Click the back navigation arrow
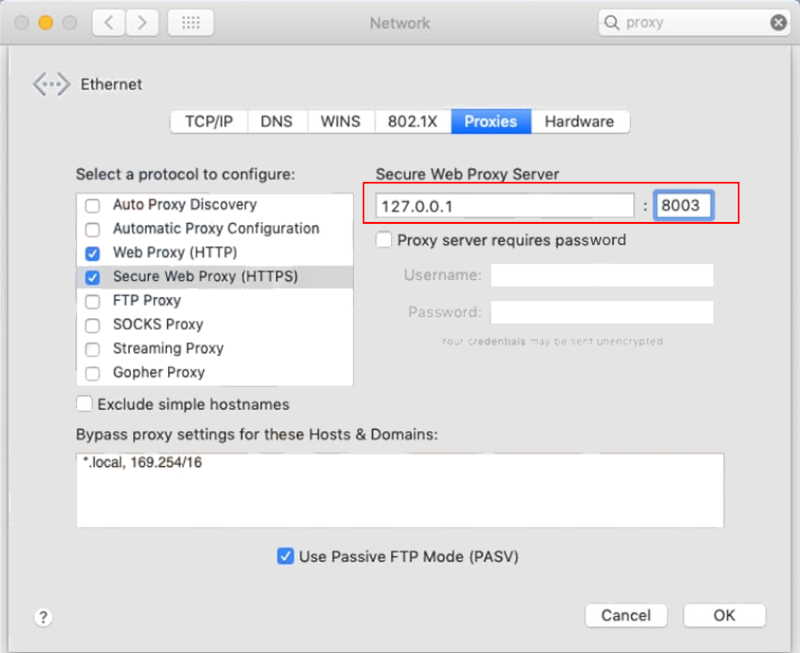This screenshot has width=800, height=653. click(109, 22)
